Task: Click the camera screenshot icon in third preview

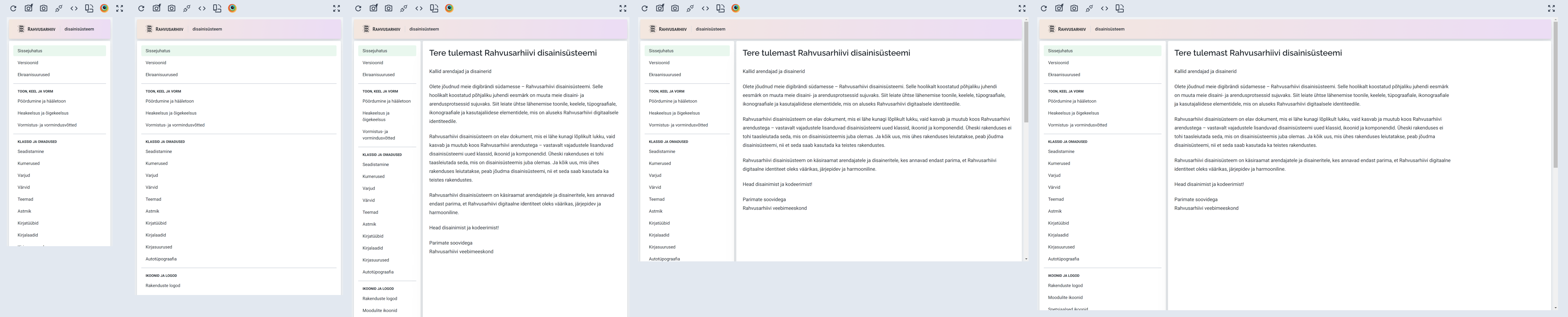Action: click(x=388, y=8)
